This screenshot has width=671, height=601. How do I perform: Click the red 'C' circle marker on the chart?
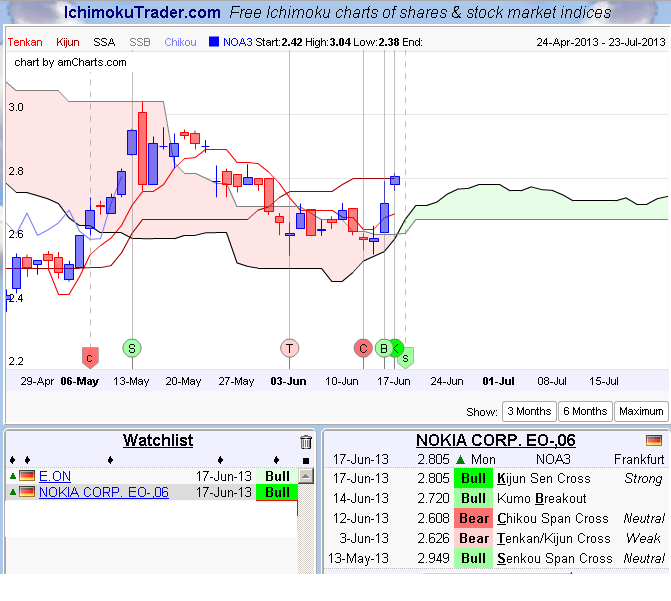363,348
